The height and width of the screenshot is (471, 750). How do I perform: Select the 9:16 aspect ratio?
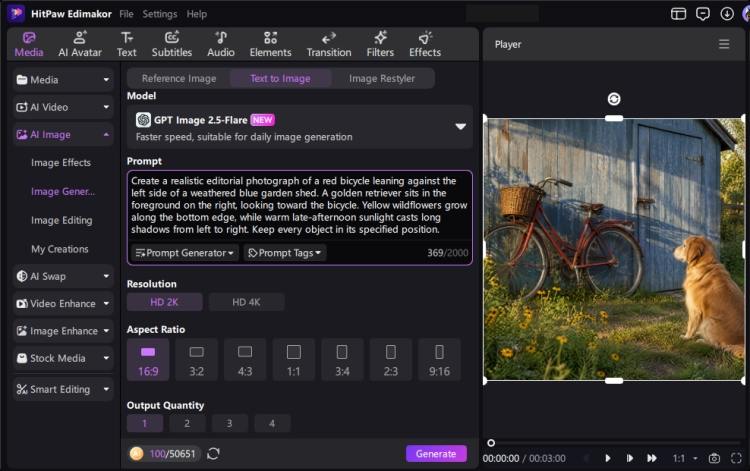(439, 360)
